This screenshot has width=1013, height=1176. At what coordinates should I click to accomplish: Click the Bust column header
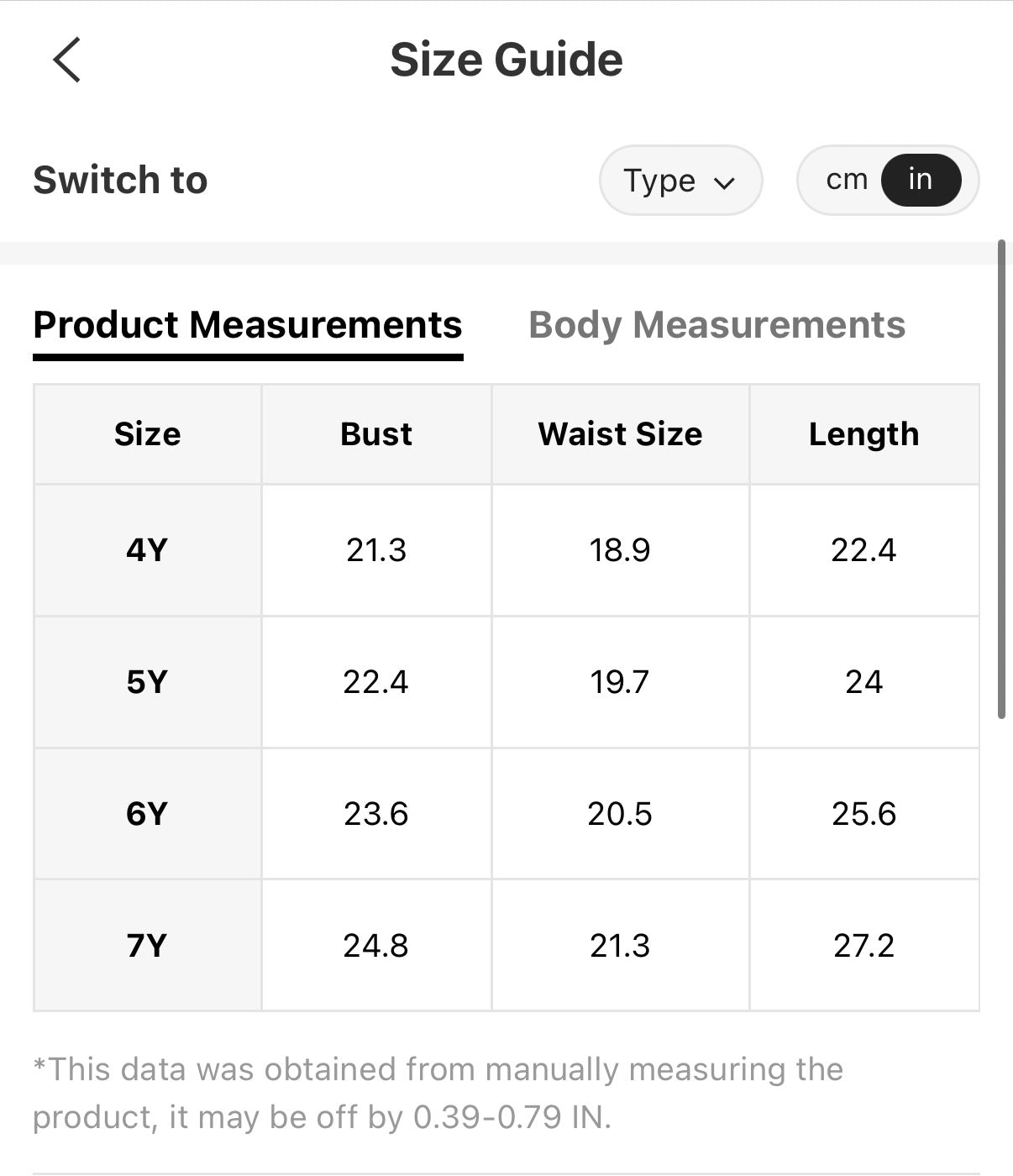(x=376, y=434)
